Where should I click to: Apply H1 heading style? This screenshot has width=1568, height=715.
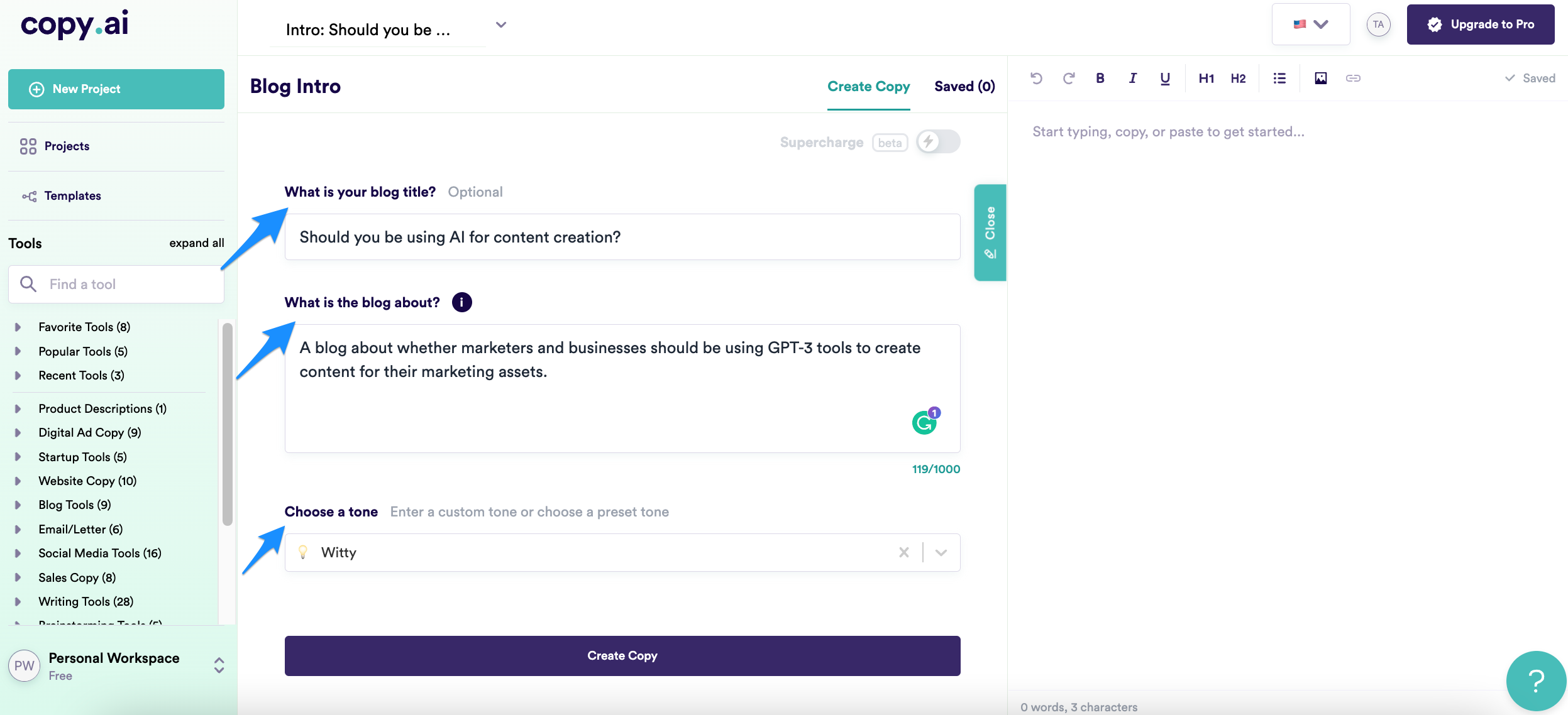pyautogui.click(x=1205, y=78)
